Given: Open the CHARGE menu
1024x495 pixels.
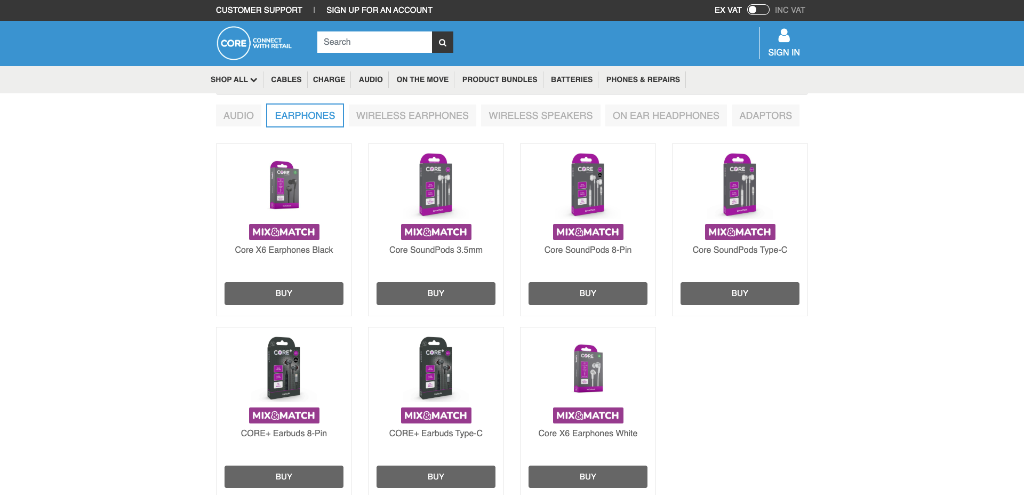Looking at the screenshot, I should pyautogui.click(x=329, y=80).
